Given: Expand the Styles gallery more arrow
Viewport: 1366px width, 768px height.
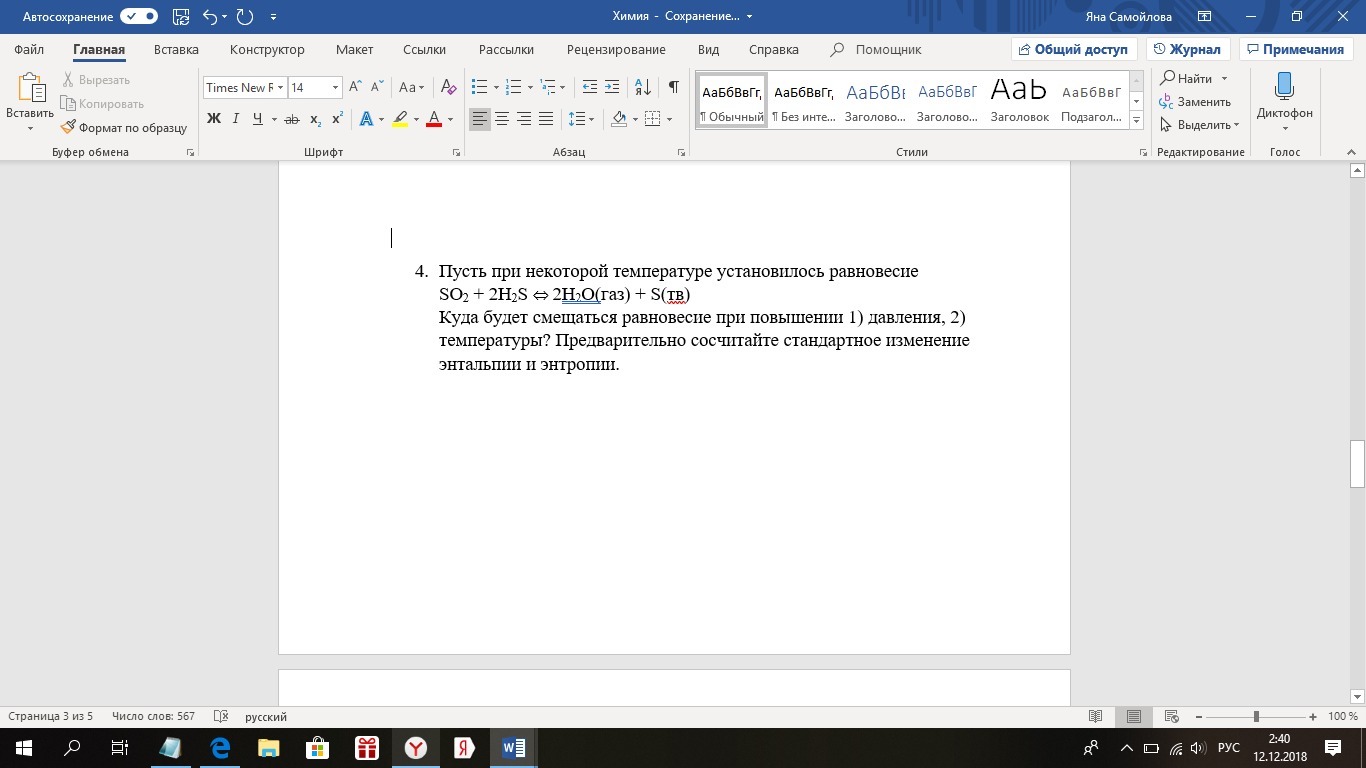Looking at the screenshot, I should click(x=1136, y=120).
